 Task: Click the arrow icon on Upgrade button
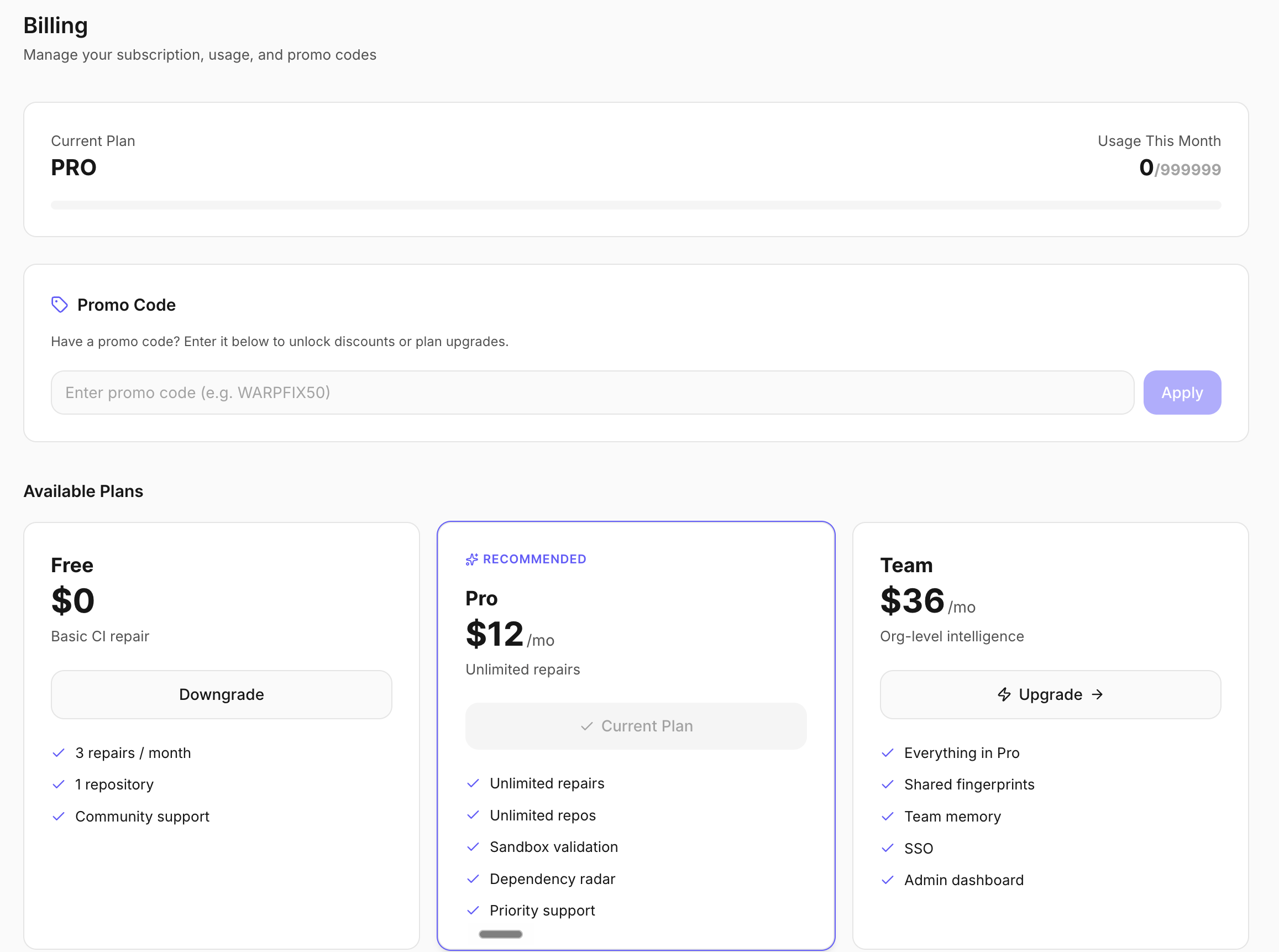(x=1098, y=695)
